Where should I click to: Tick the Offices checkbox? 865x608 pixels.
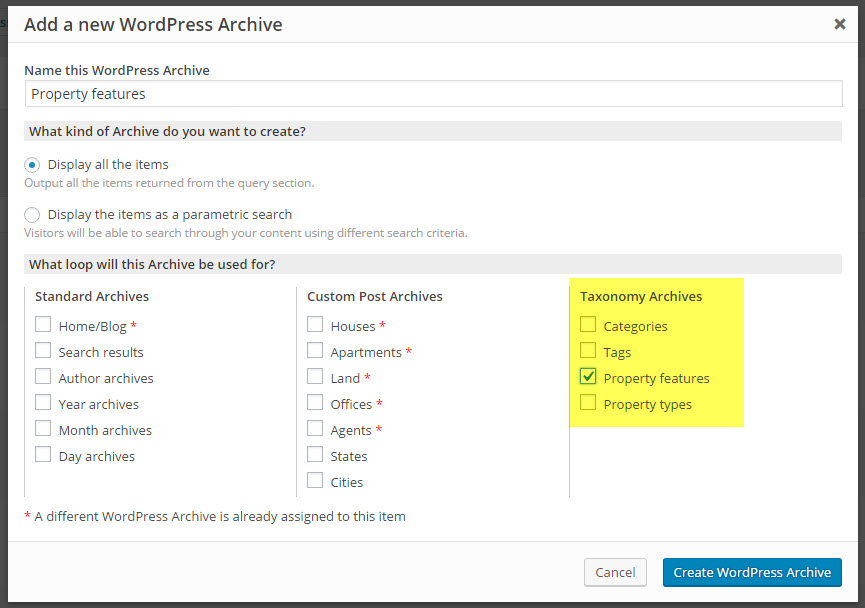(315, 402)
